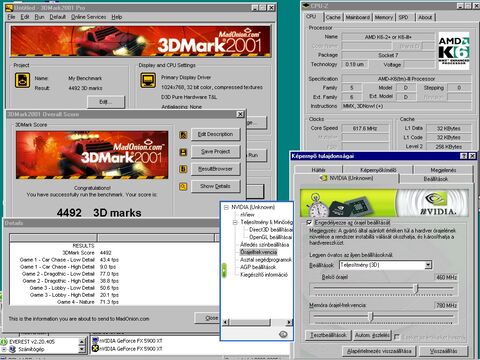Toggle the Engedélyezze az órajel beállítását checkbox
The width and height of the screenshot is (480, 360).
click(x=309, y=222)
